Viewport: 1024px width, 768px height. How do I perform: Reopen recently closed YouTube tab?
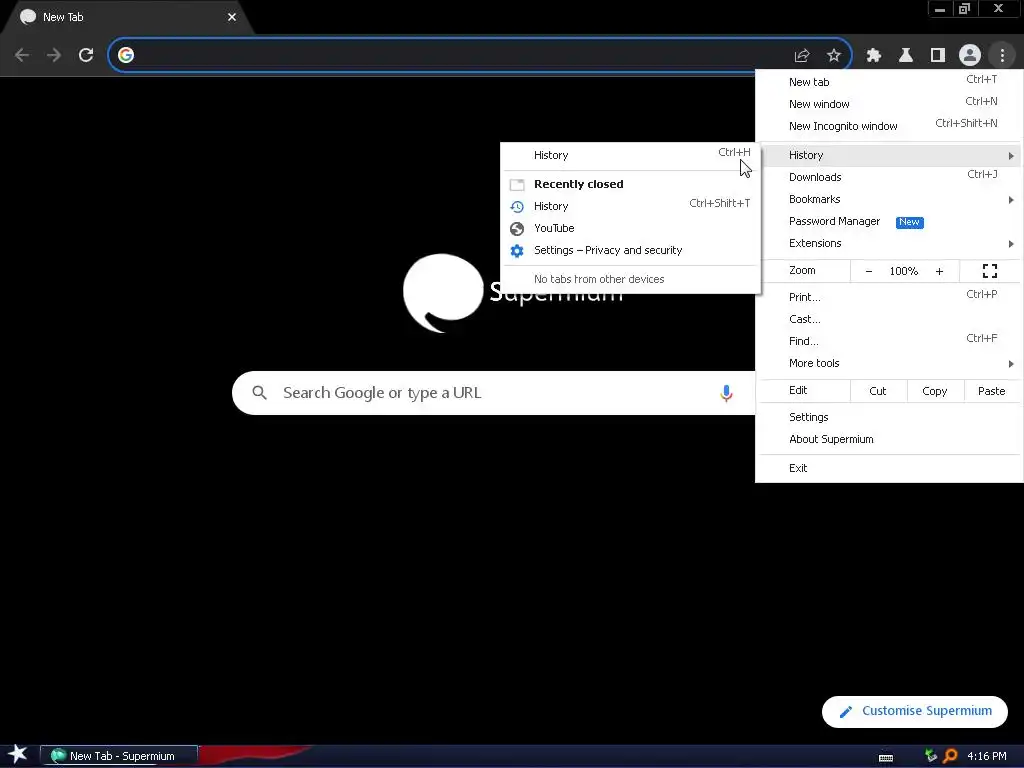(630, 229)
